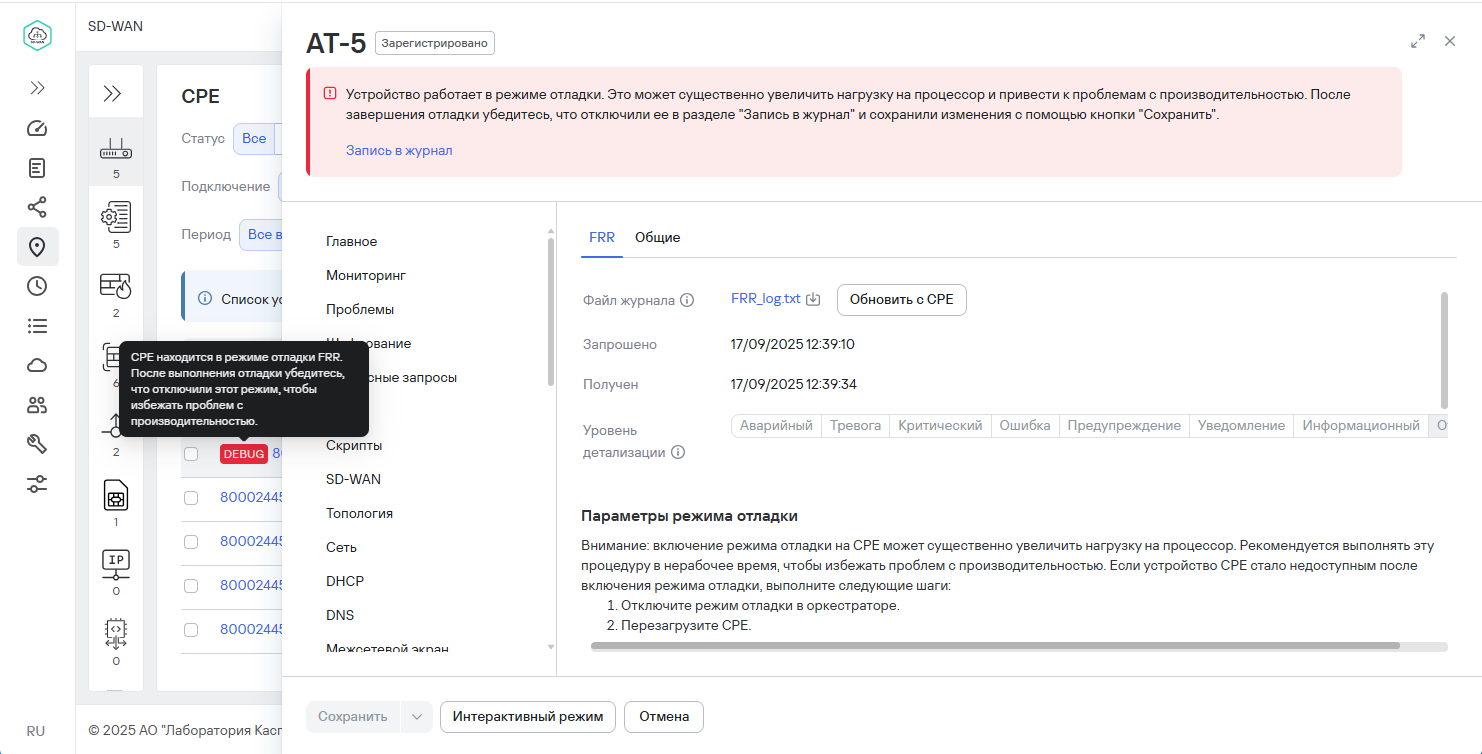Screen dimensions: 1482x754
Task: Select the Критический detail level
Action: coord(940,426)
